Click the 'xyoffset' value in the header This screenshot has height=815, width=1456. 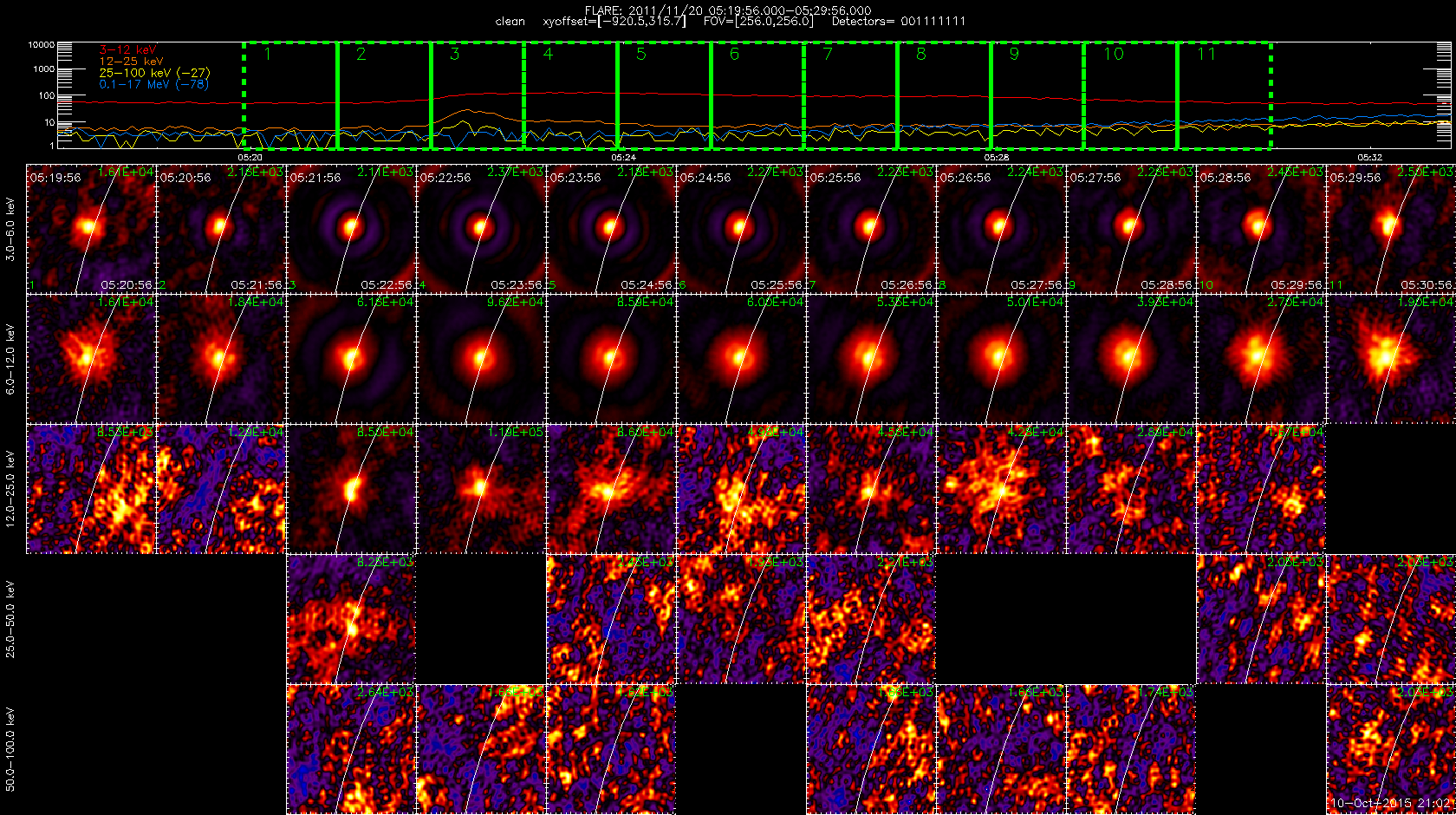coord(614,22)
